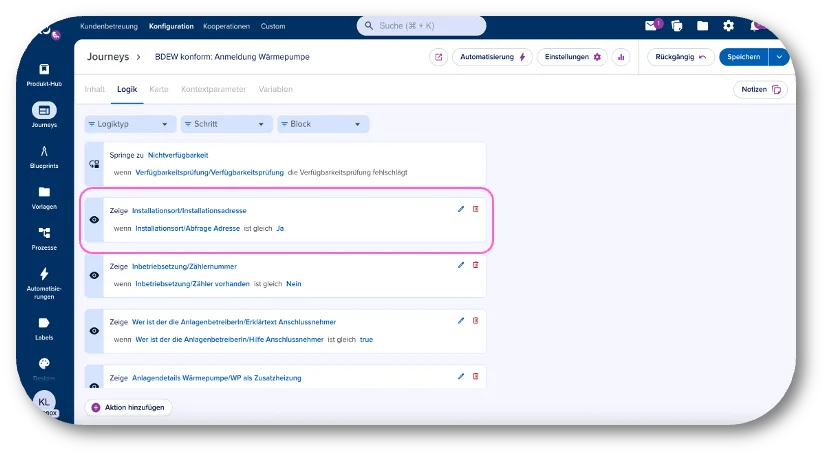827x456 pixels.
Task: Open the Block filter dropdown
Action: click(322, 124)
